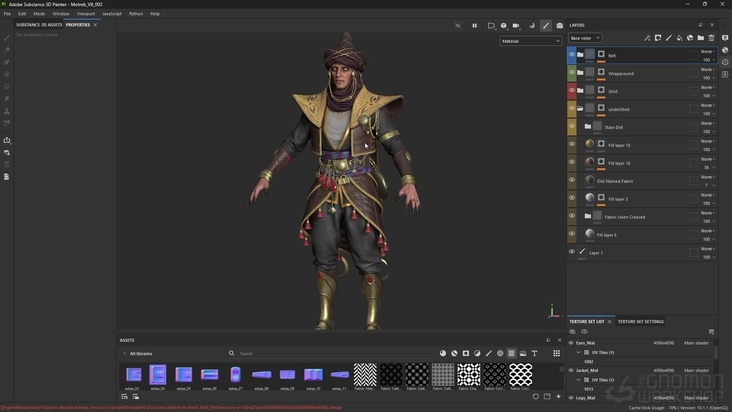732x412 pixels.
Task: Click the plus icon in Assets footer
Action: (558, 397)
